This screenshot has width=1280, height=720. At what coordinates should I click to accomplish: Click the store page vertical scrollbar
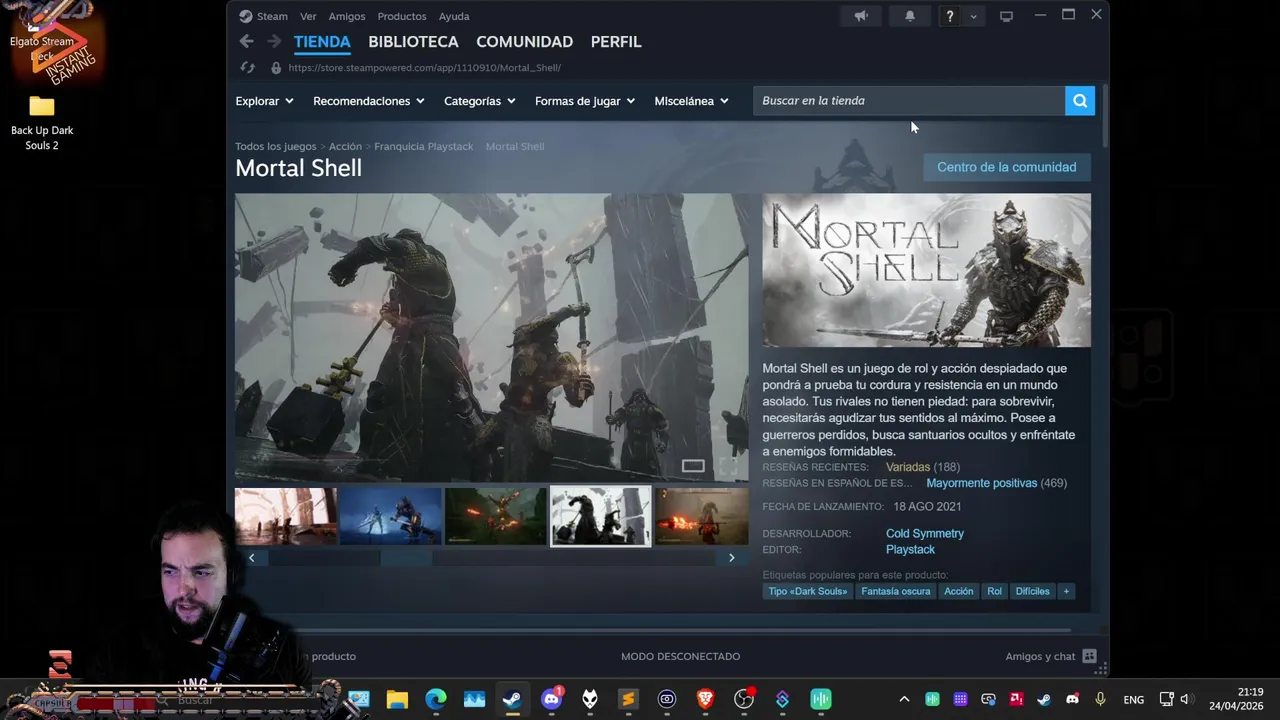[1104, 118]
